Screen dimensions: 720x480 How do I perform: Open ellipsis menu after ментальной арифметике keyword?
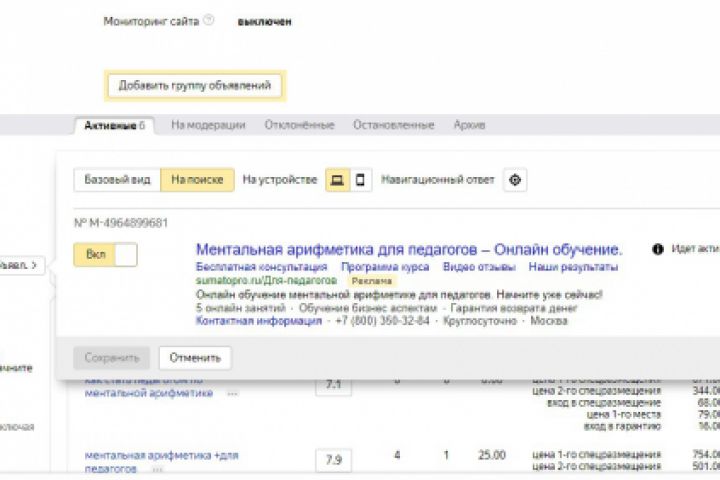click(232, 394)
